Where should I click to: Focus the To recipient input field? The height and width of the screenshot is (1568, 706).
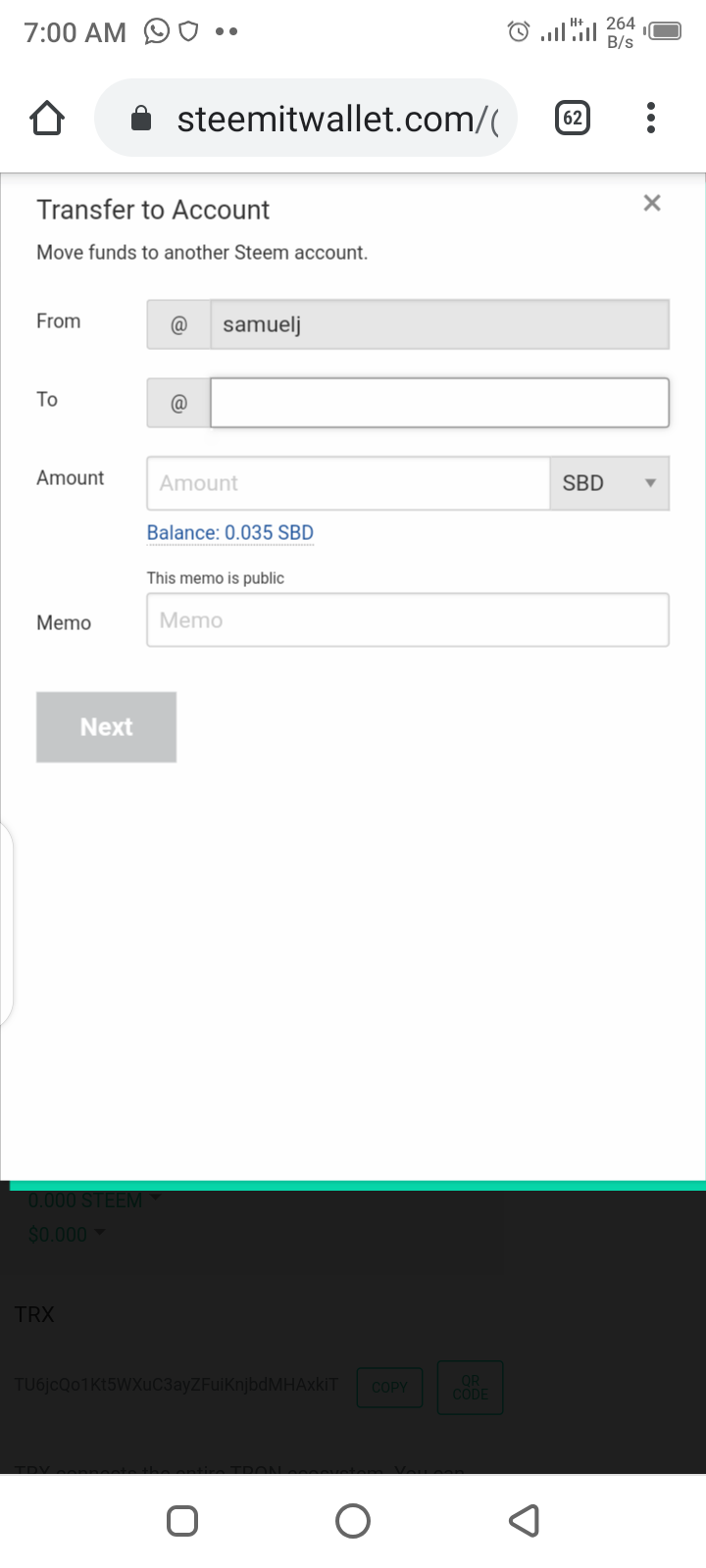point(439,403)
